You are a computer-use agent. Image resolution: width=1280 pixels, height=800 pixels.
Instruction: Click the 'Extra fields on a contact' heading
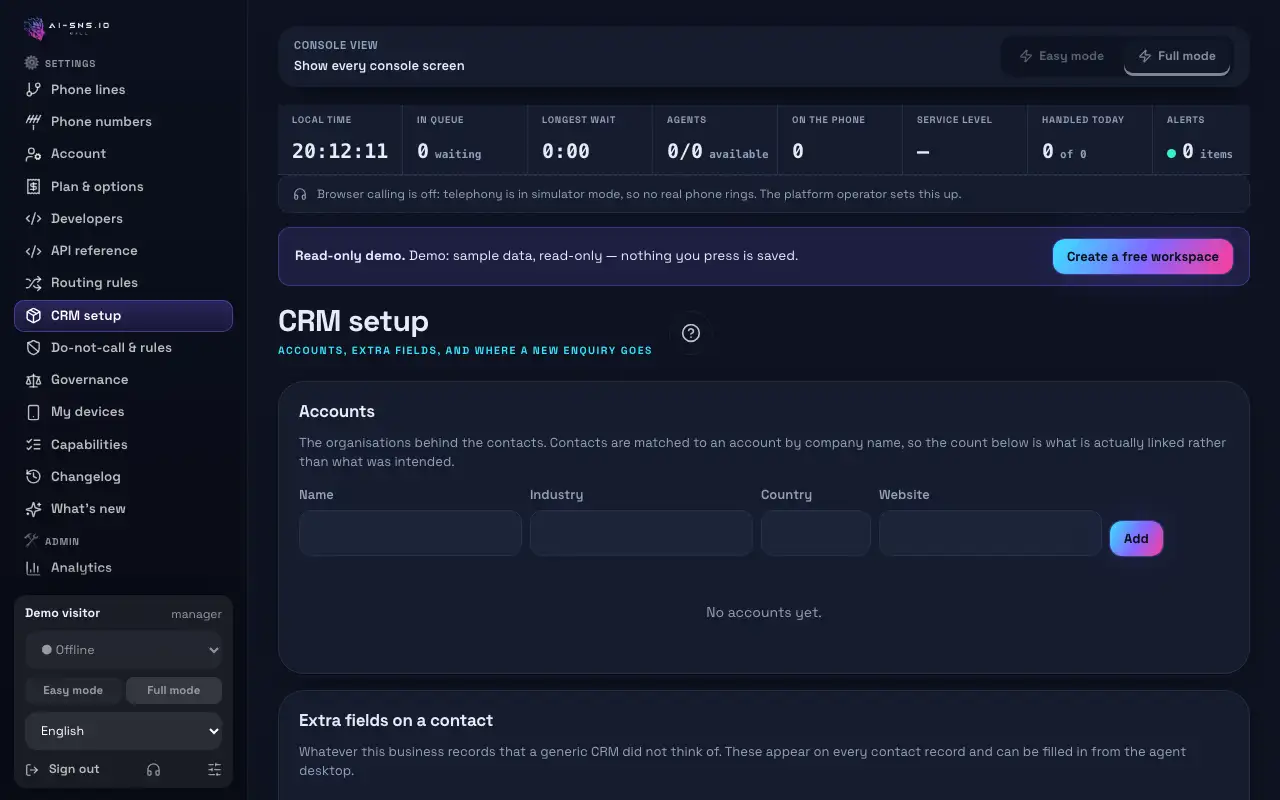point(396,721)
